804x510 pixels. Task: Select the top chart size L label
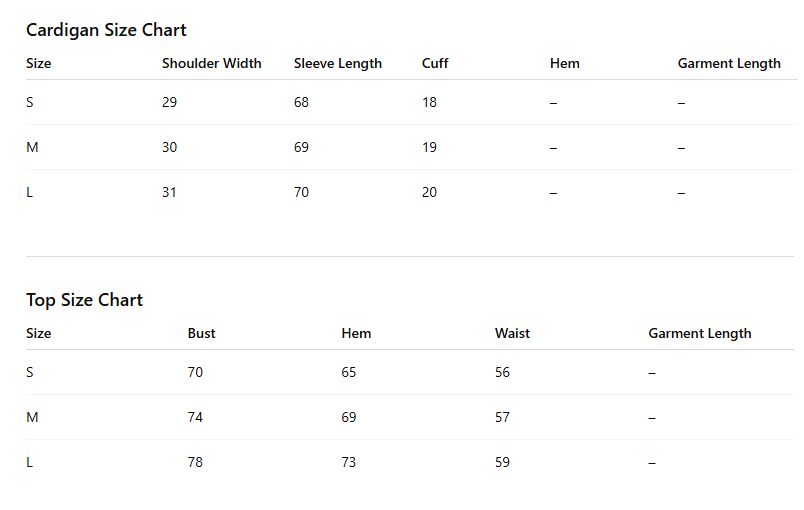coord(29,462)
